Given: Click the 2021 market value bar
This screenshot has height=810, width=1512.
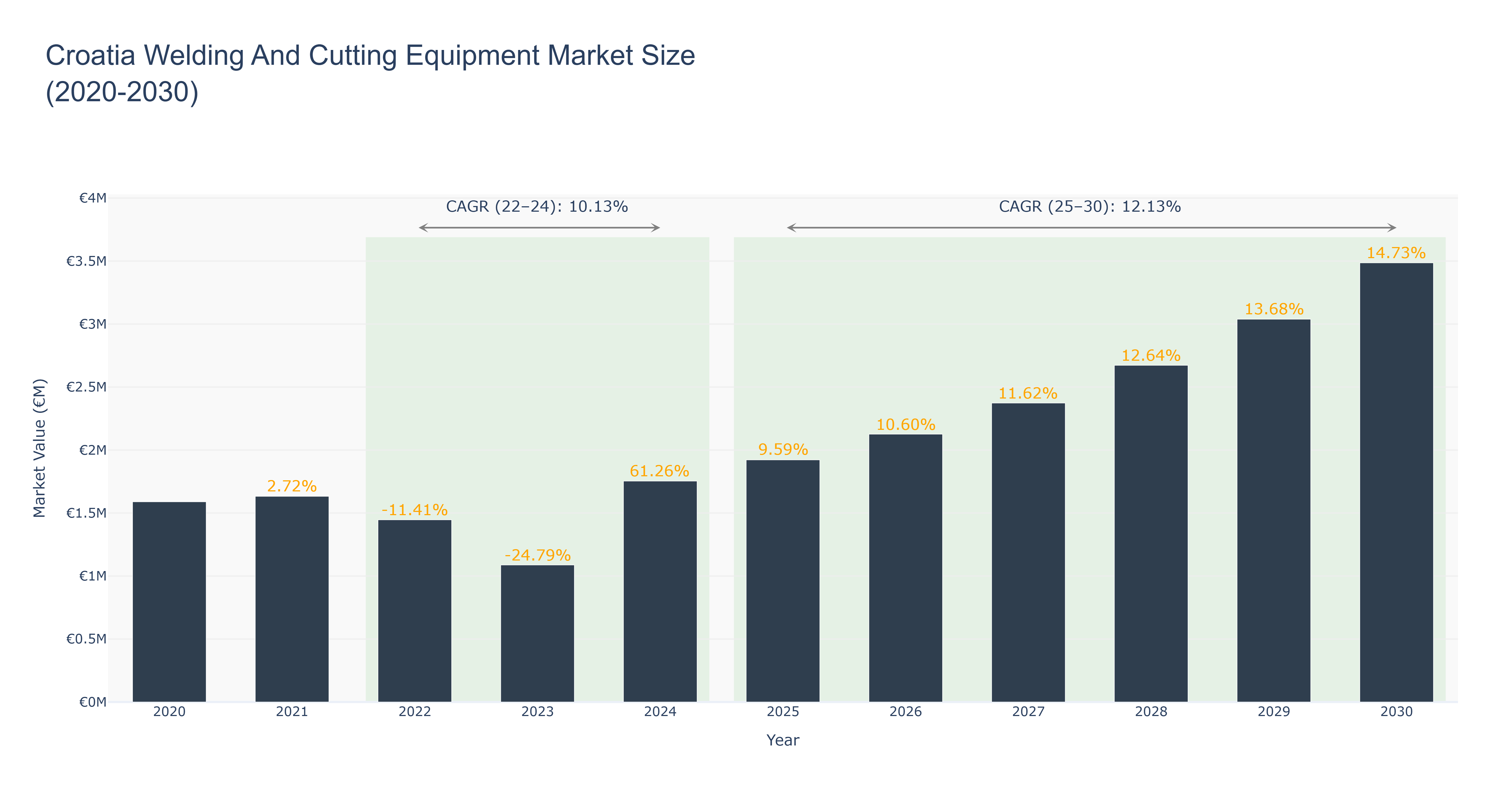Looking at the screenshot, I should (292, 599).
